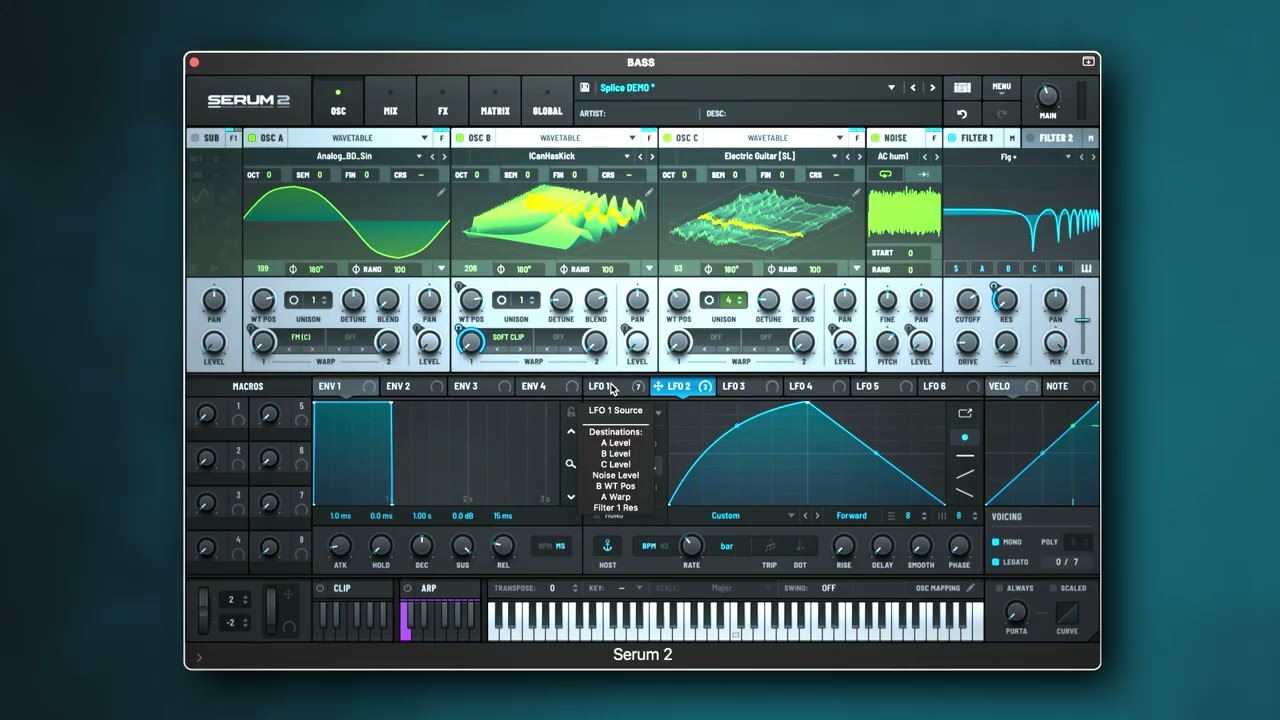Toggle the SUB oscillator enable switch
Screen dimensions: 1280x720
[195, 138]
